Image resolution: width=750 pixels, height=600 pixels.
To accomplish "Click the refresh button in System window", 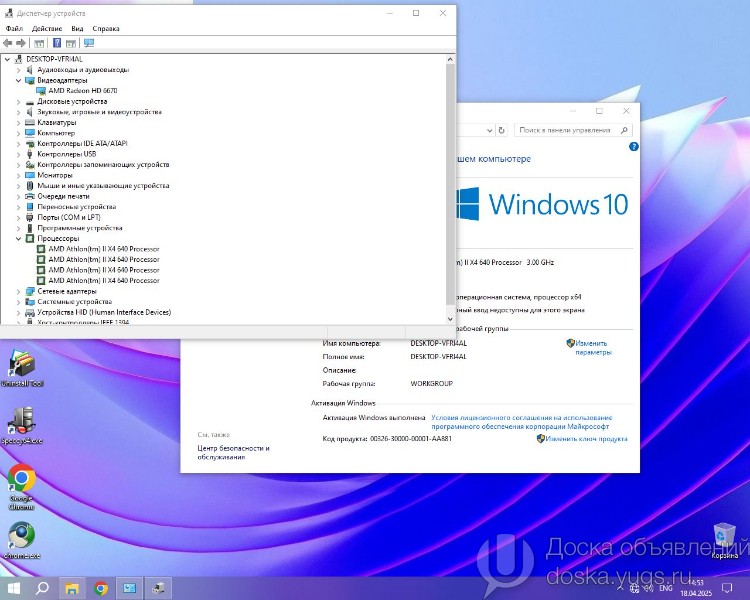I will (x=501, y=130).
